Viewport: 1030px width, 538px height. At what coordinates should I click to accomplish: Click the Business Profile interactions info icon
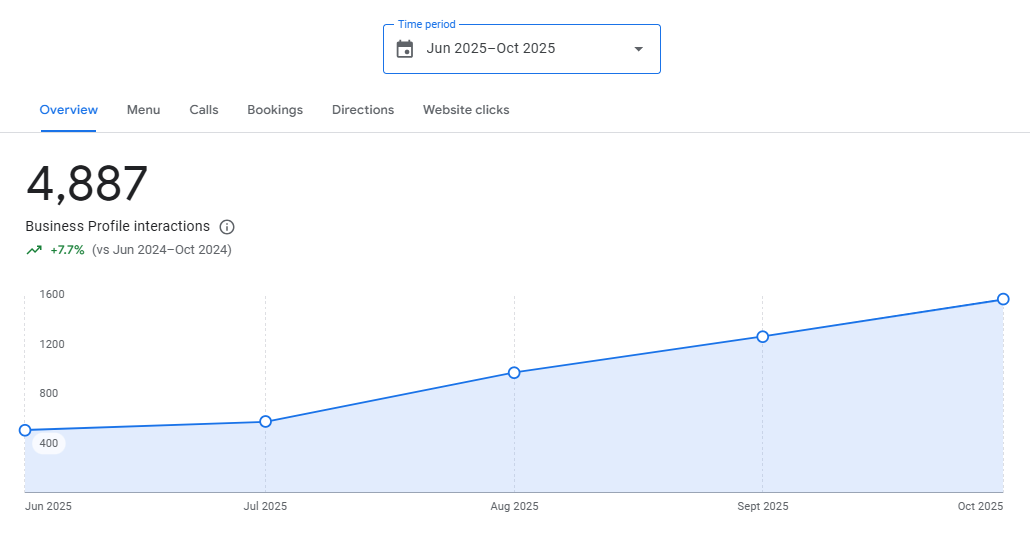tap(227, 227)
